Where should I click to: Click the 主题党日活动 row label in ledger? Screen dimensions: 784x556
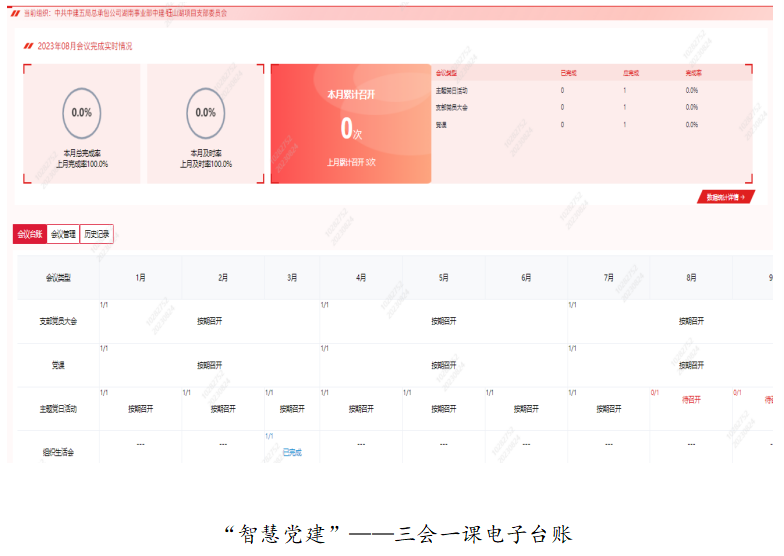click(x=58, y=409)
